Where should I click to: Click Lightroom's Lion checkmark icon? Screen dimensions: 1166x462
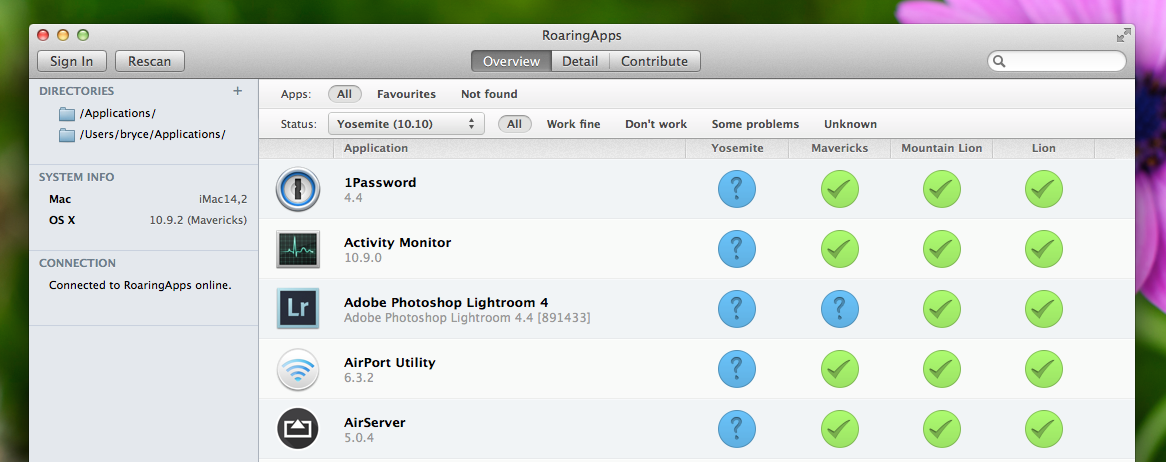pos(1043,309)
